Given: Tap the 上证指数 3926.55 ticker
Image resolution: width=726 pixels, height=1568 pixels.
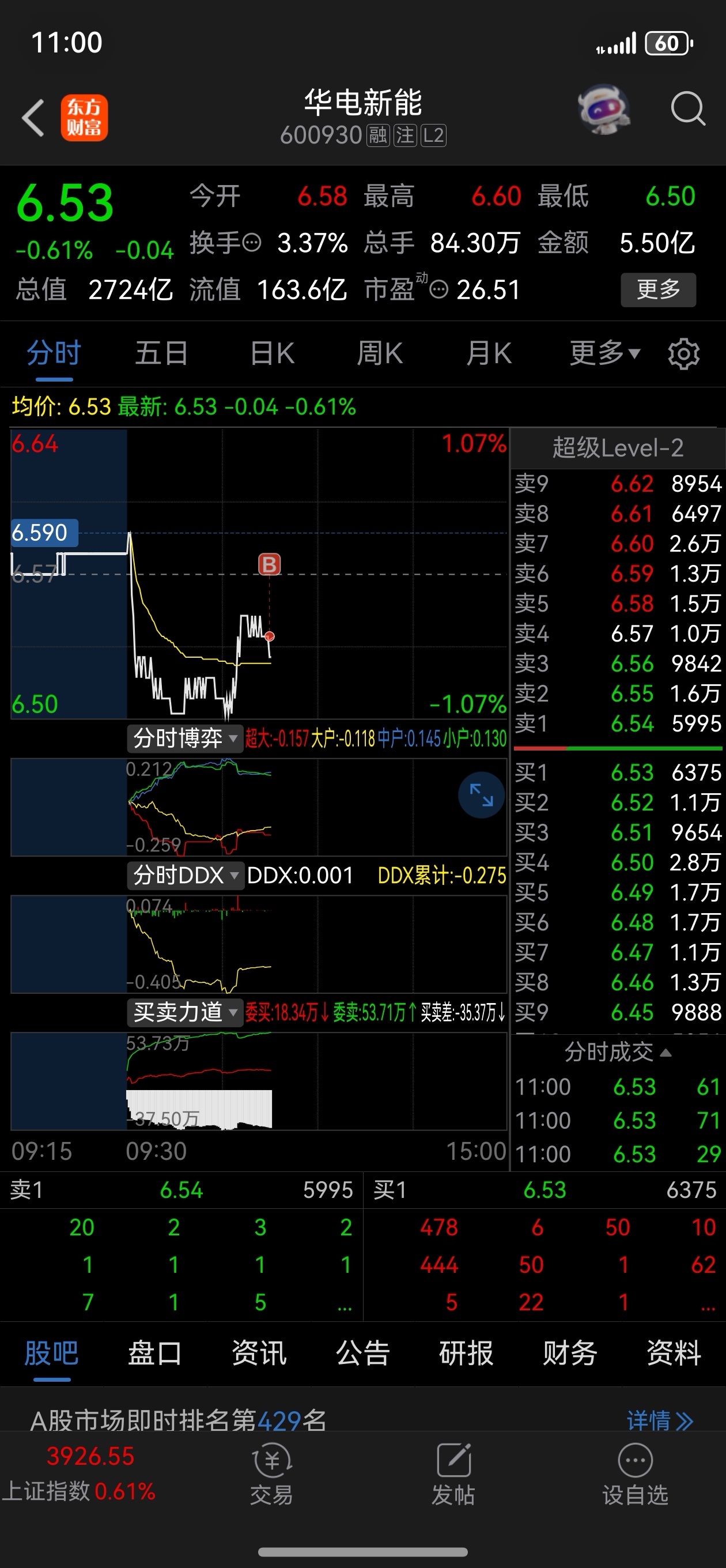Looking at the screenshot, I should point(79,1473).
